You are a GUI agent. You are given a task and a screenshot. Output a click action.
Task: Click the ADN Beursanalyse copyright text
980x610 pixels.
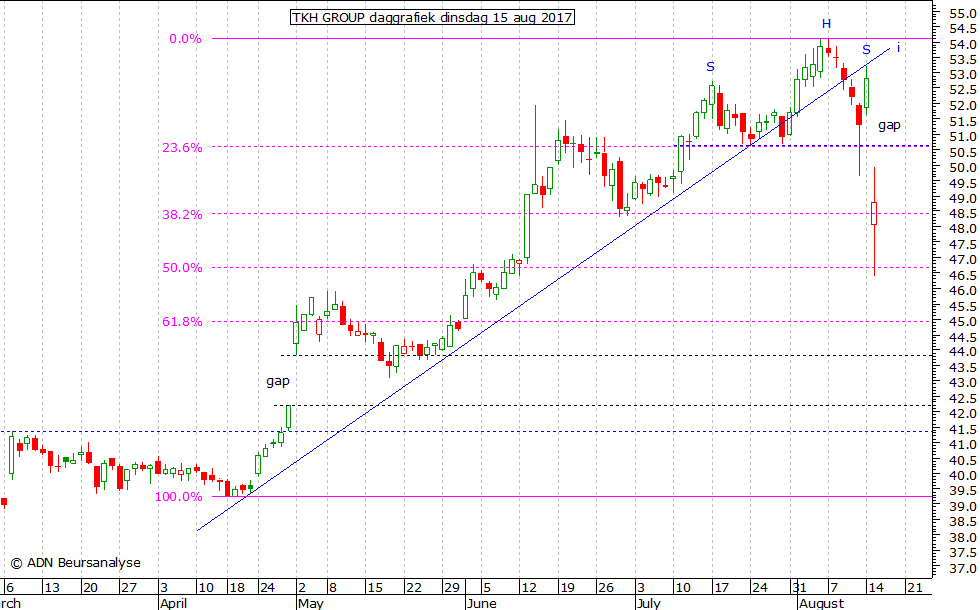click(x=76, y=562)
